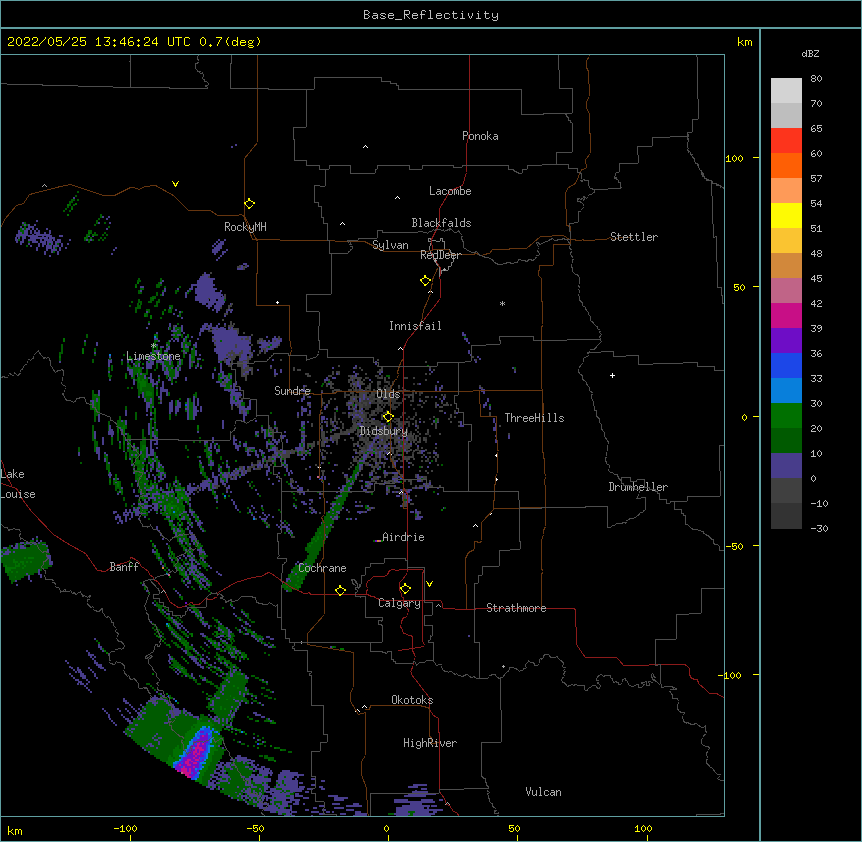Click the yellow diamond marker south of RedDeer
Screen dimensions: 862x842
click(425, 281)
